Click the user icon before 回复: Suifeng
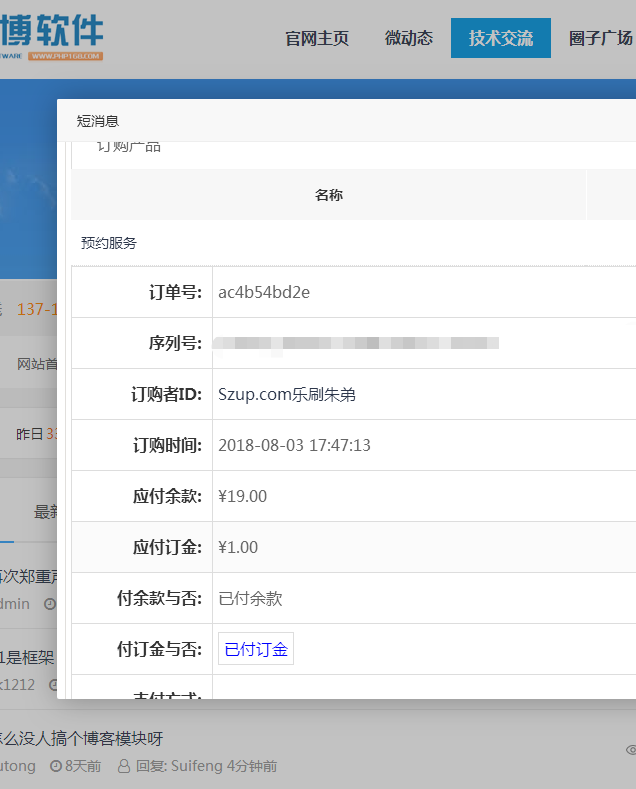636x789 pixels. pos(124,766)
